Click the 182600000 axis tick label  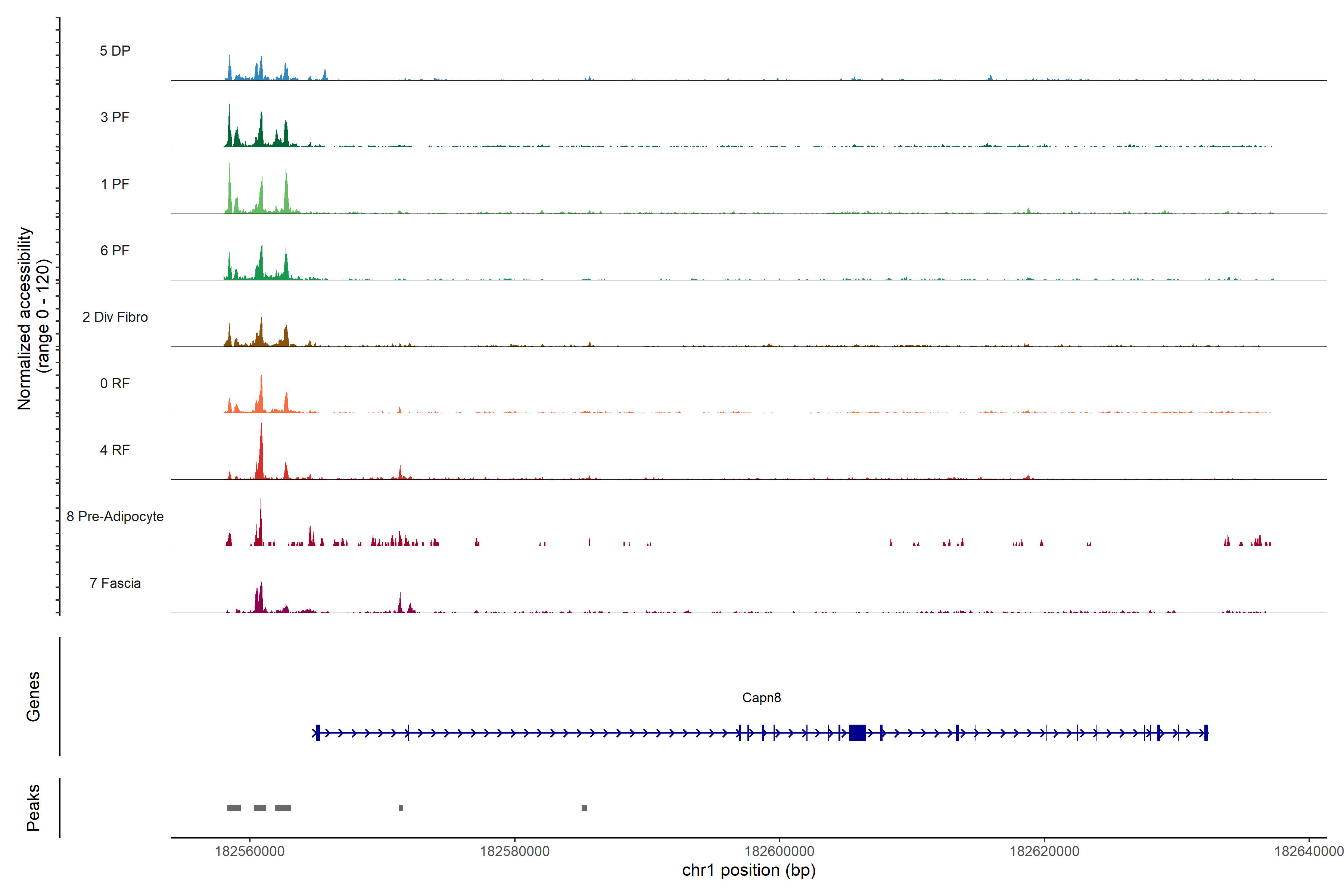(780, 851)
